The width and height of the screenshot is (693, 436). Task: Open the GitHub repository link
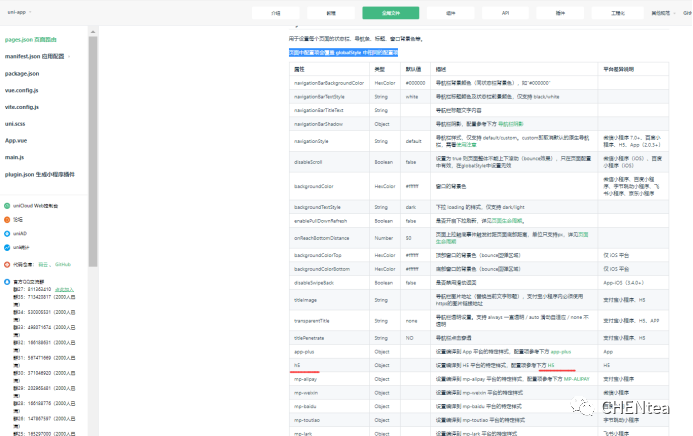tap(62, 265)
